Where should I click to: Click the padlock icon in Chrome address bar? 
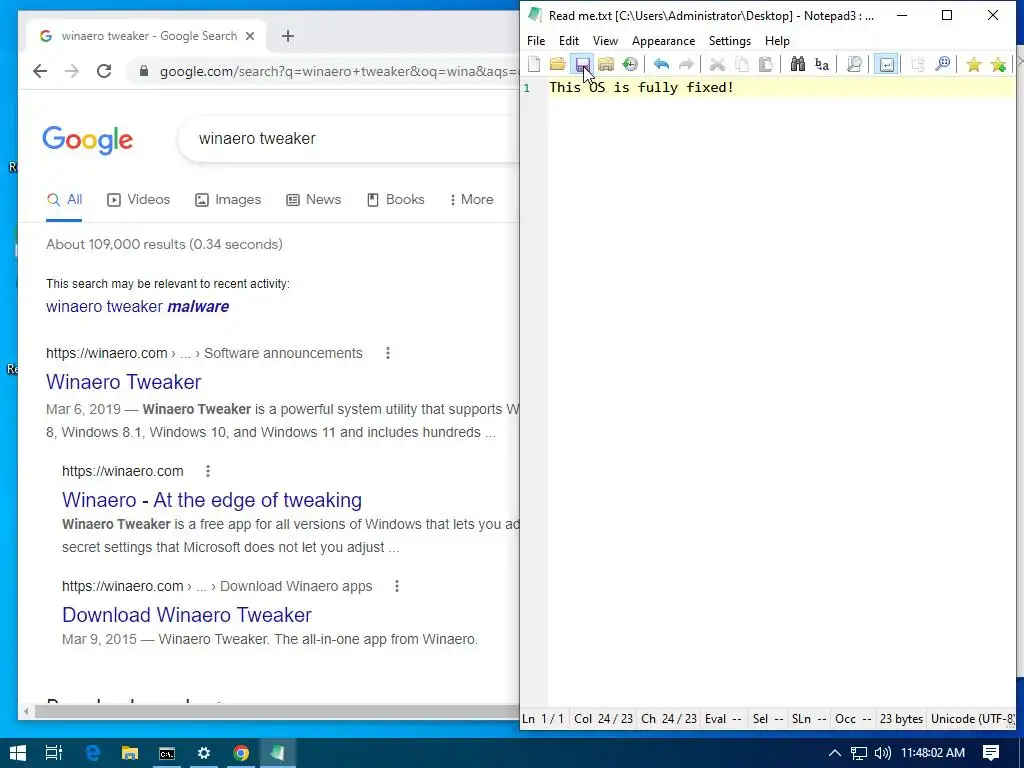144,71
